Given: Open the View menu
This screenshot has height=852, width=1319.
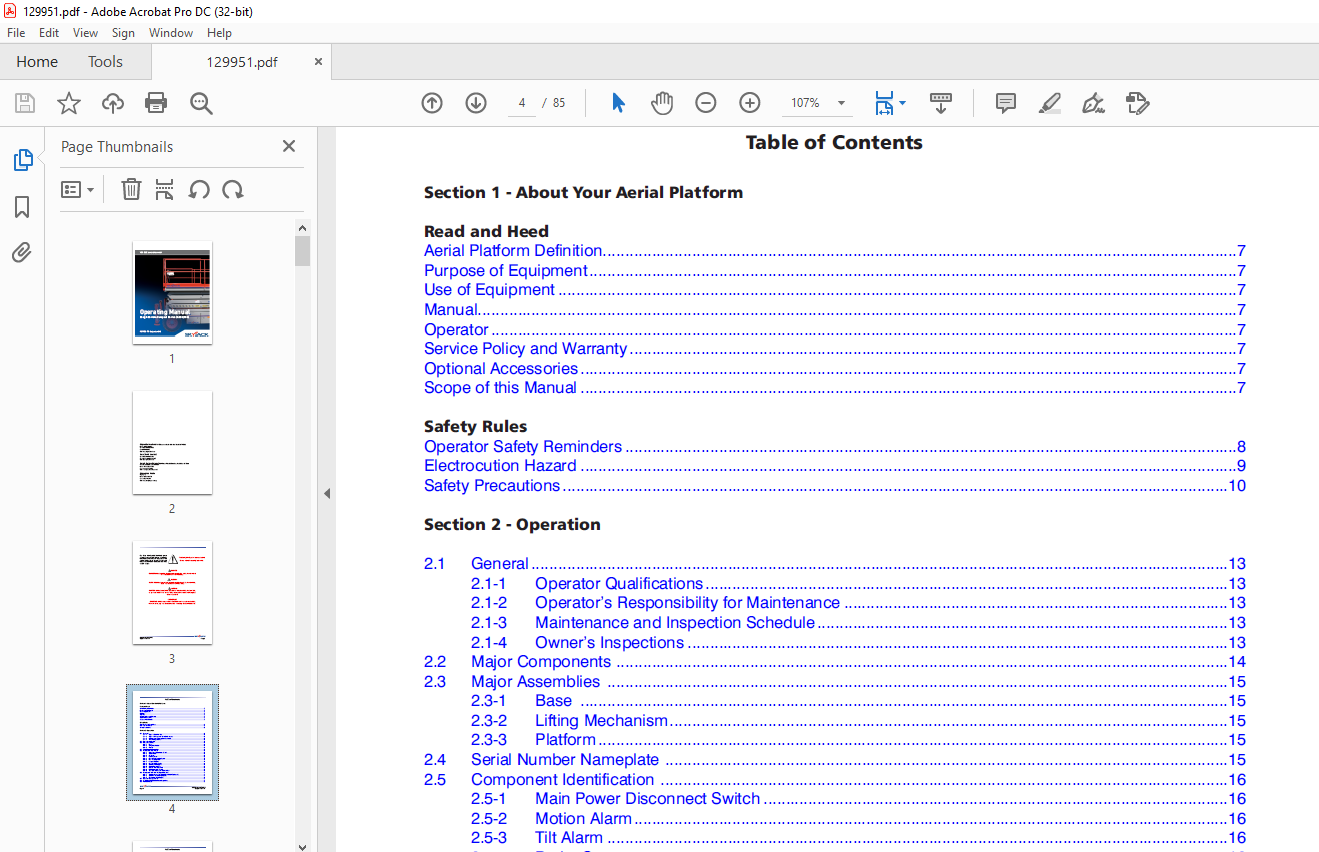Looking at the screenshot, I should tap(86, 33).
